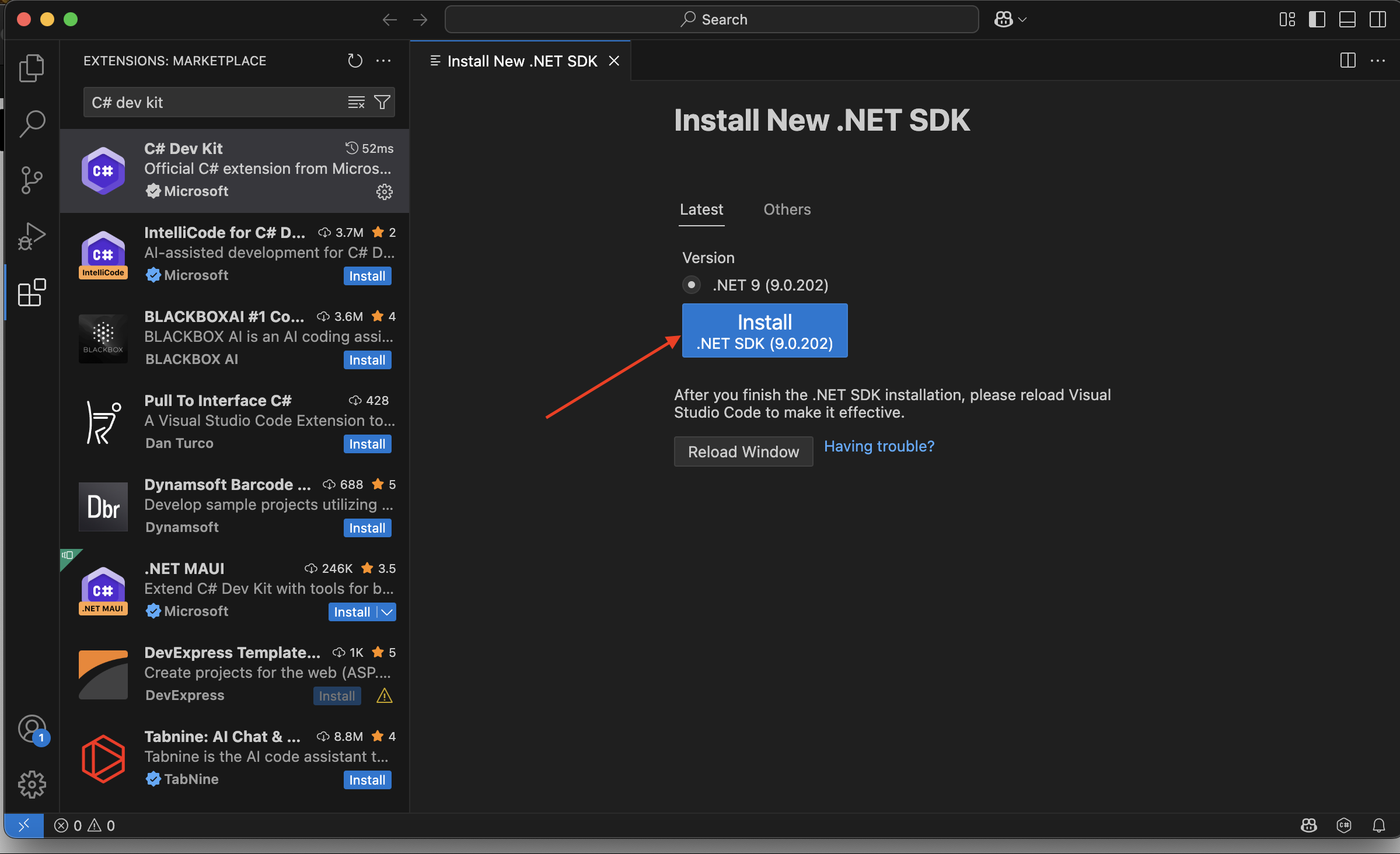The width and height of the screenshot is (1400, 854).
Task: Select 'Pull To Interface C#' extension title
Action: coord(218,401)
